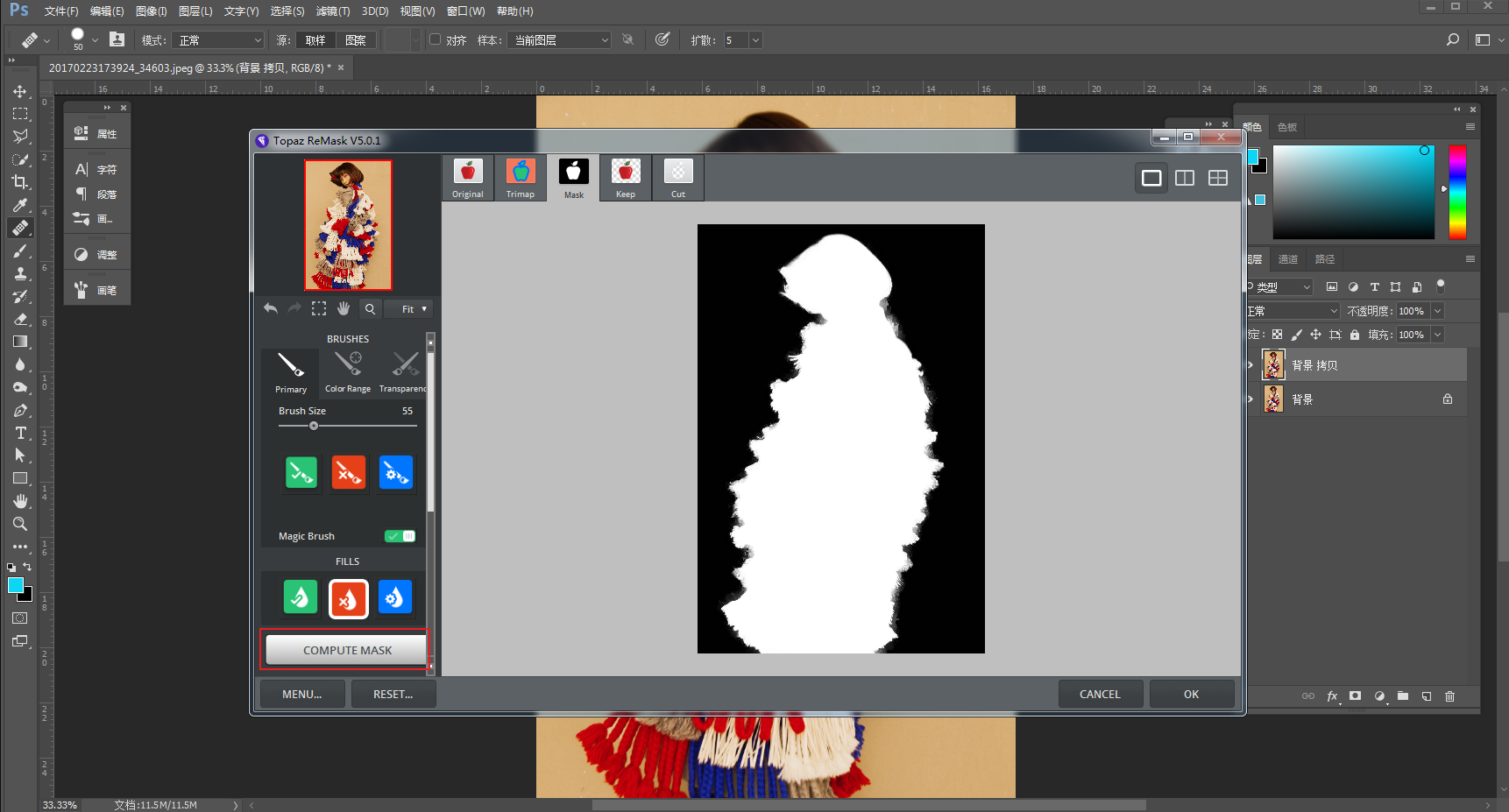Choose the red Cut fill bucket
The image size is (1509, 812).
349,598
